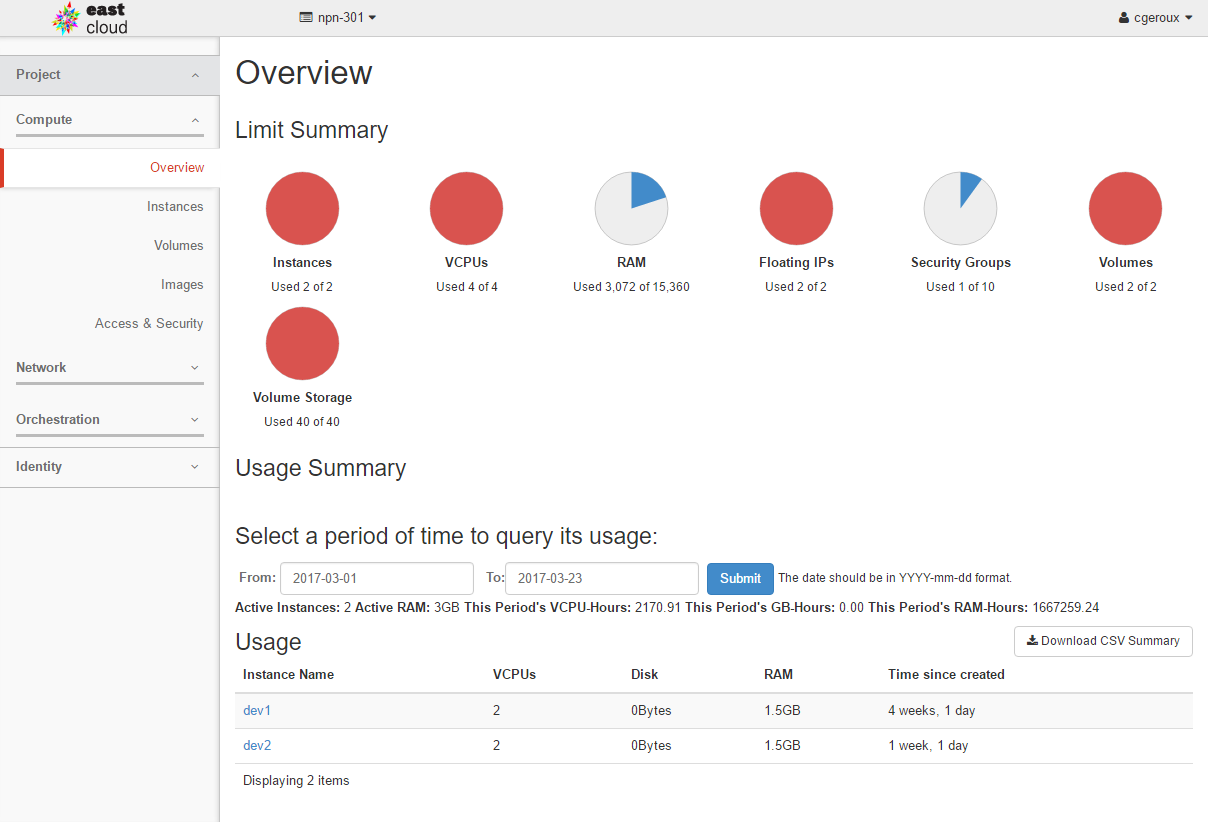Open the dev2 instance link
Screen dimensions: 1208x822
point(257,746)
